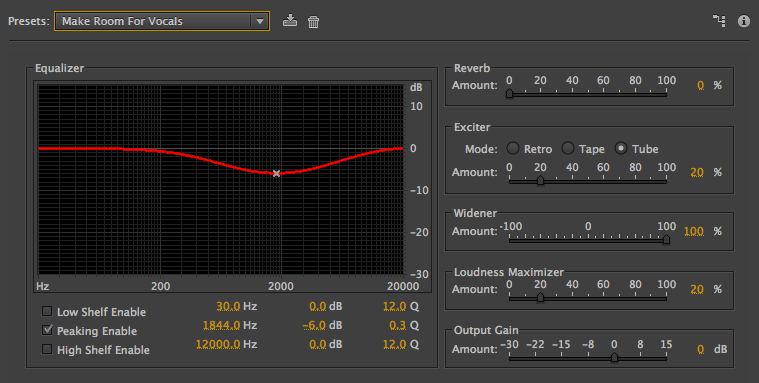
Task: Edit the Widener amount 100 % value
Action: (x=694, y=231)
